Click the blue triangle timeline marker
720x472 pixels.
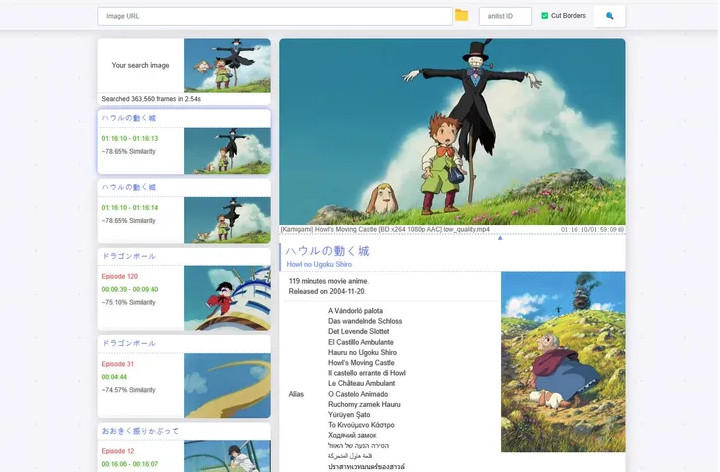point(500,238)
